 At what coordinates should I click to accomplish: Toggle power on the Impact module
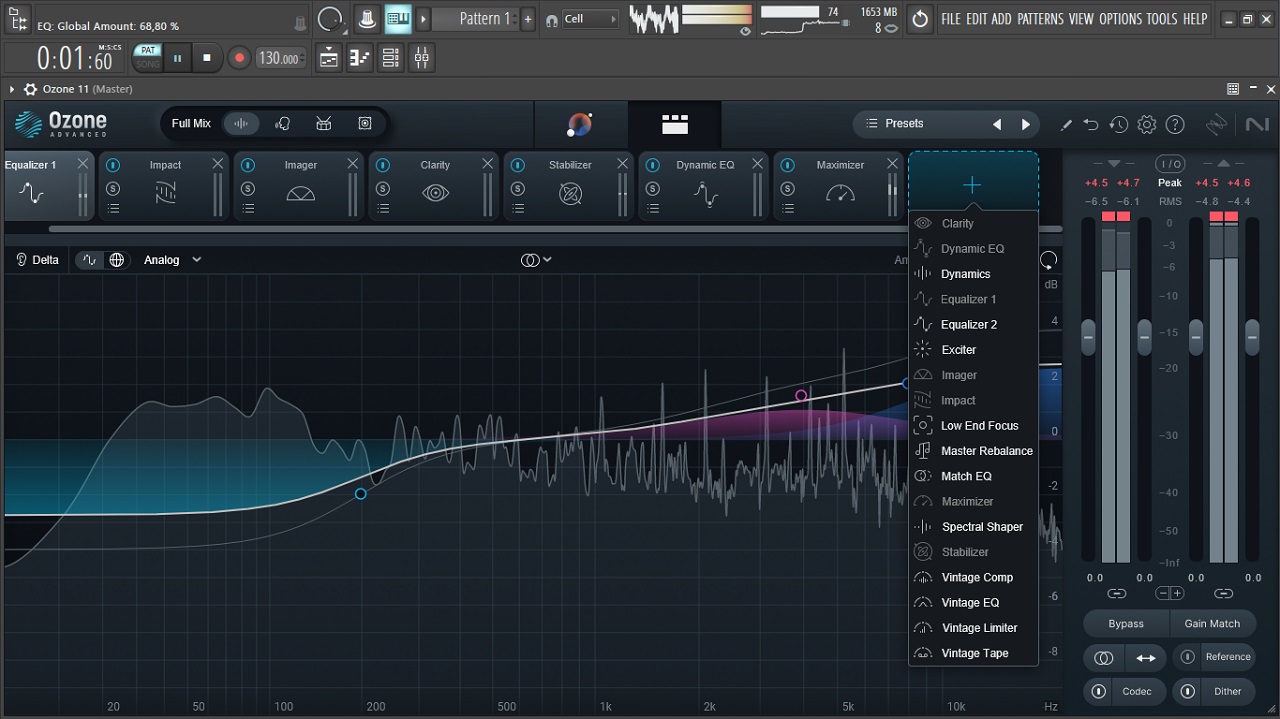113,165
